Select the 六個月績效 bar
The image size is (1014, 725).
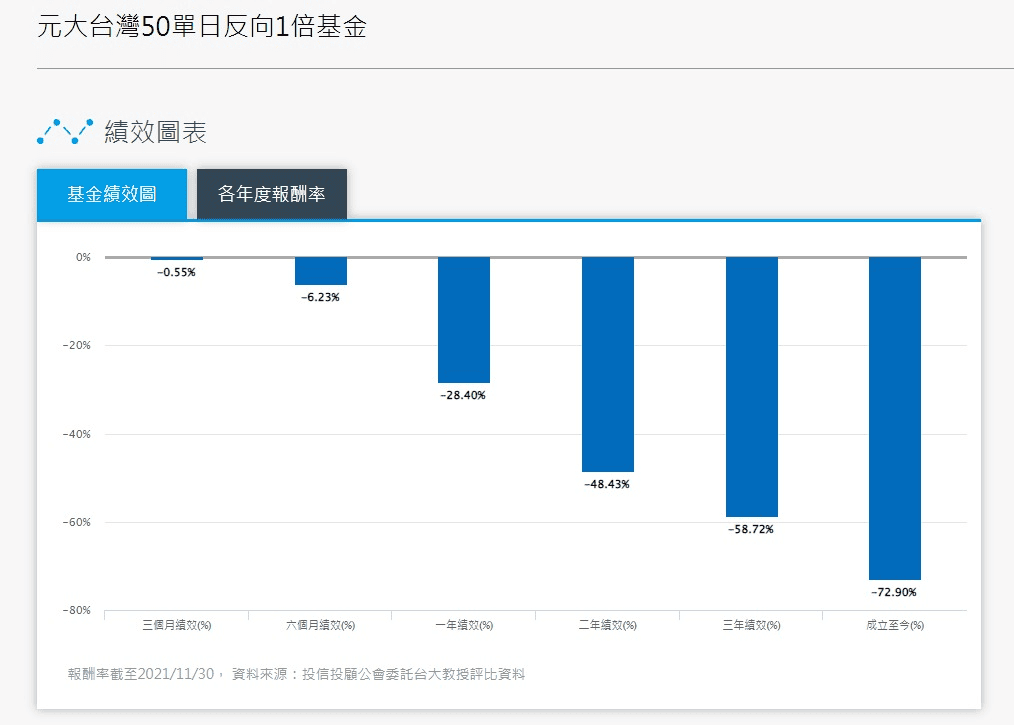tap(321, 271)
